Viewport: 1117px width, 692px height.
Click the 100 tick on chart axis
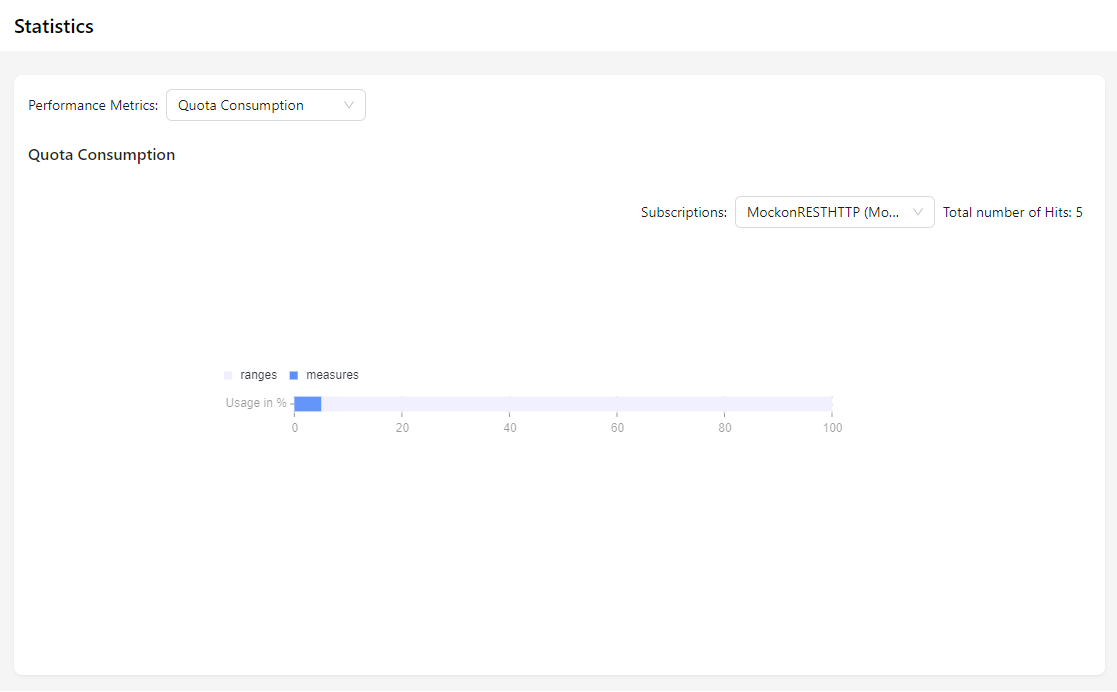click(832, 428)
